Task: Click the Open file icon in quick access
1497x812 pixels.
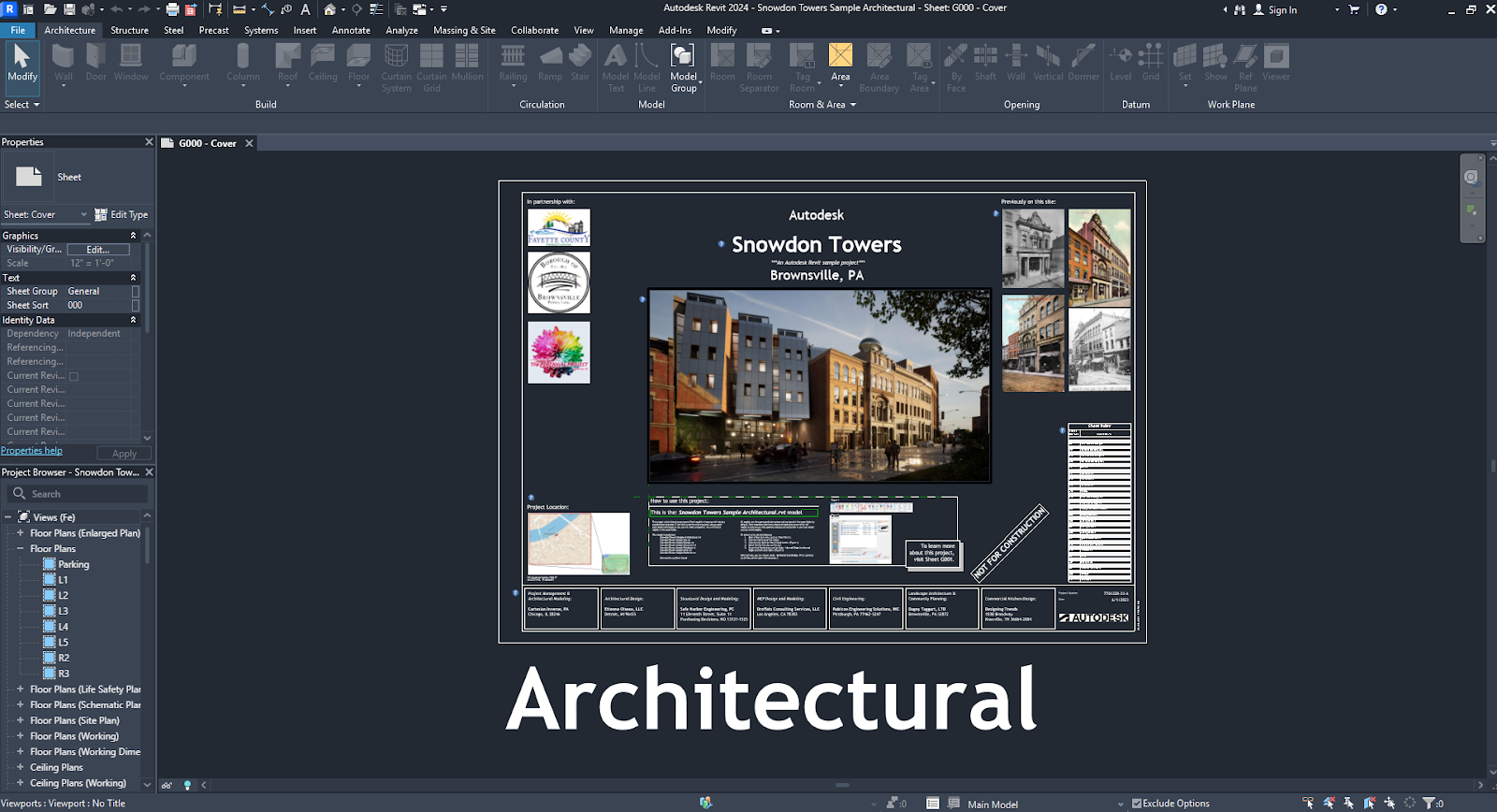Action: (x=49, y=9)
